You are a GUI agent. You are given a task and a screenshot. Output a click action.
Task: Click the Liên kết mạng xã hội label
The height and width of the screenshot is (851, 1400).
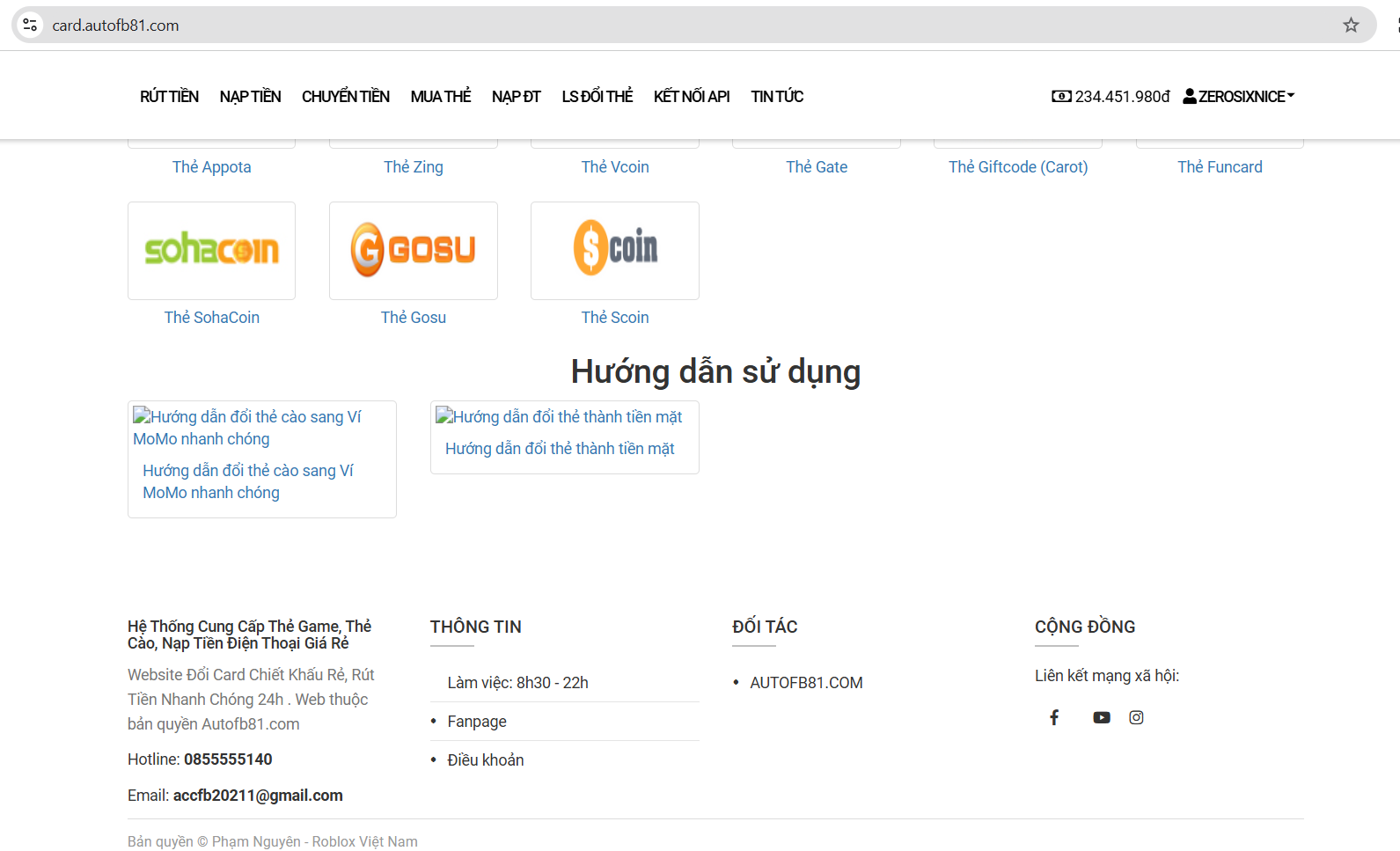point(1107,676)
